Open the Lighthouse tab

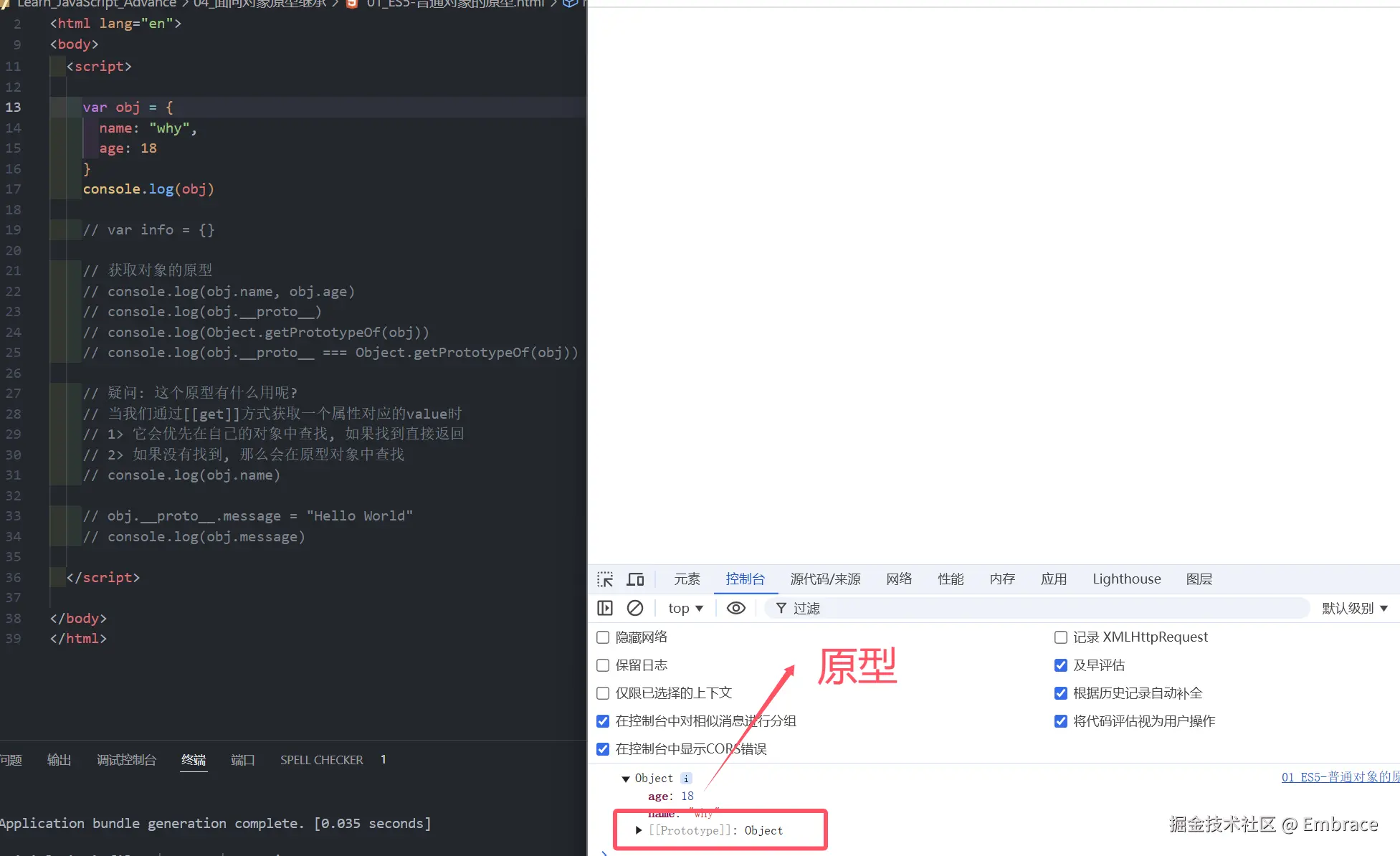click(1126, 579)
